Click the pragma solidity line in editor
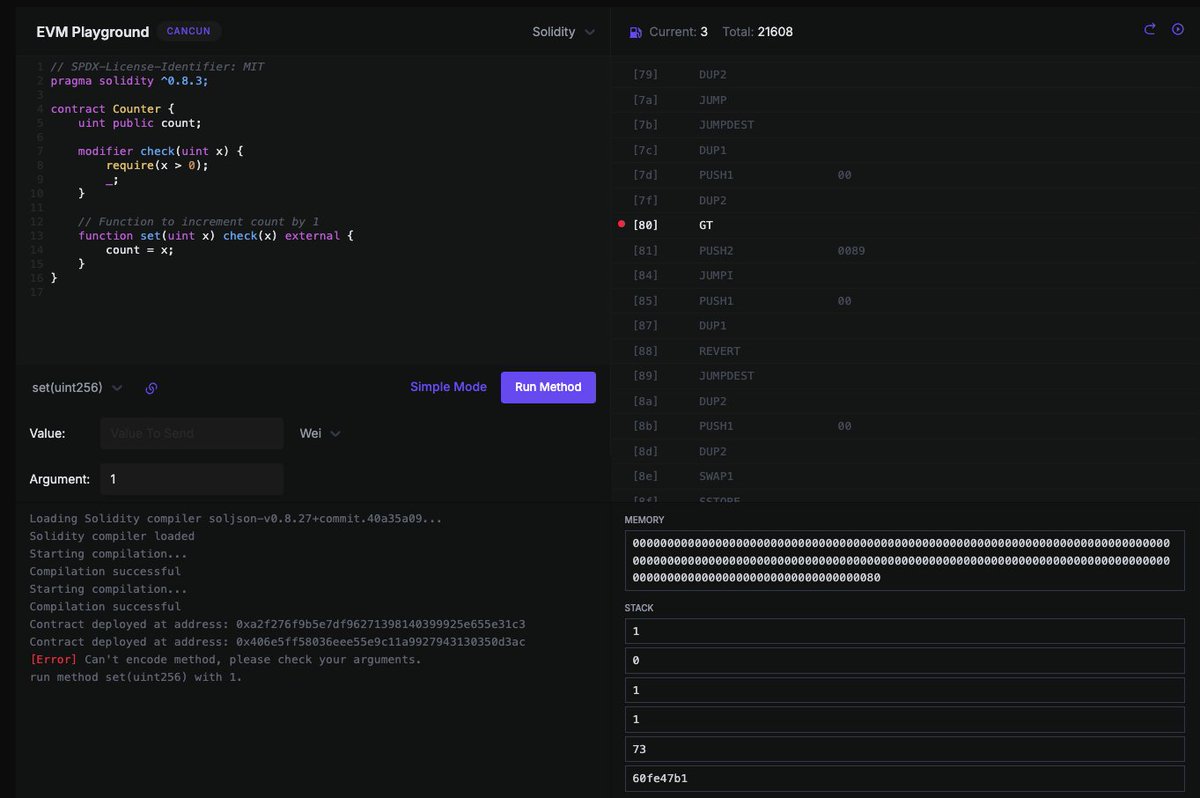The image size is (1200, 798). pyautogui.click(x=130, y=80)
